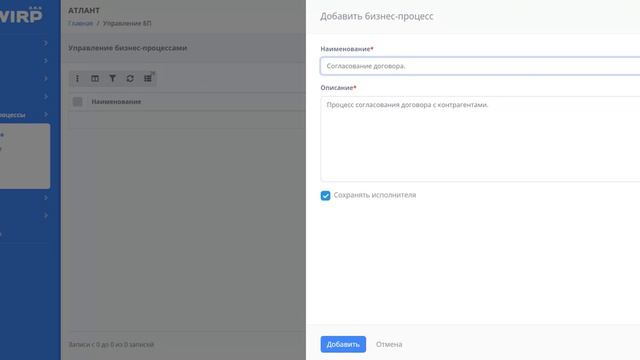The image size is (640, 360).
Task: Click the export list icon in toolbar
Action: click(148, 78)
